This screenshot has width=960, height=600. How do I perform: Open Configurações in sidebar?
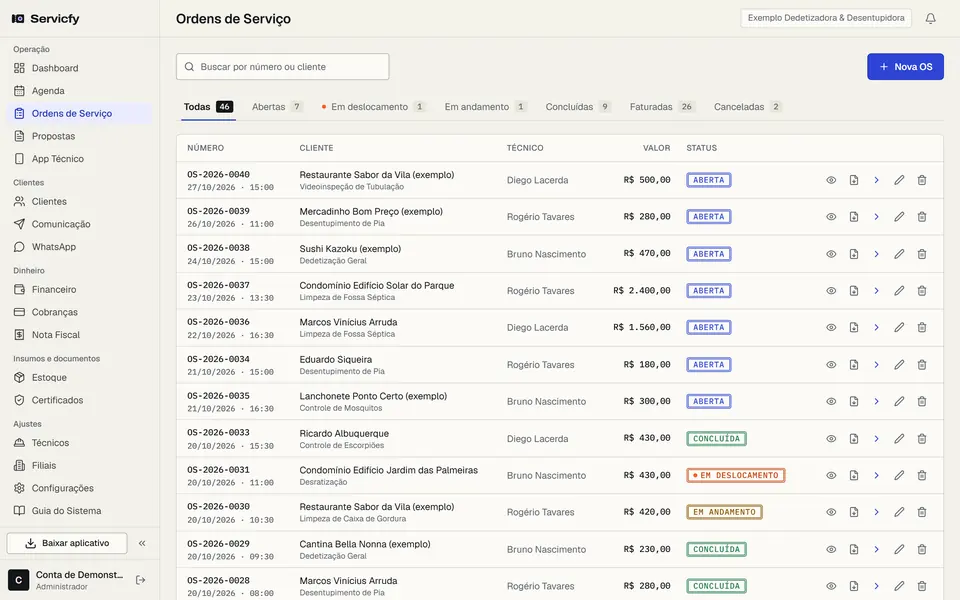click(x=80, y=488)
